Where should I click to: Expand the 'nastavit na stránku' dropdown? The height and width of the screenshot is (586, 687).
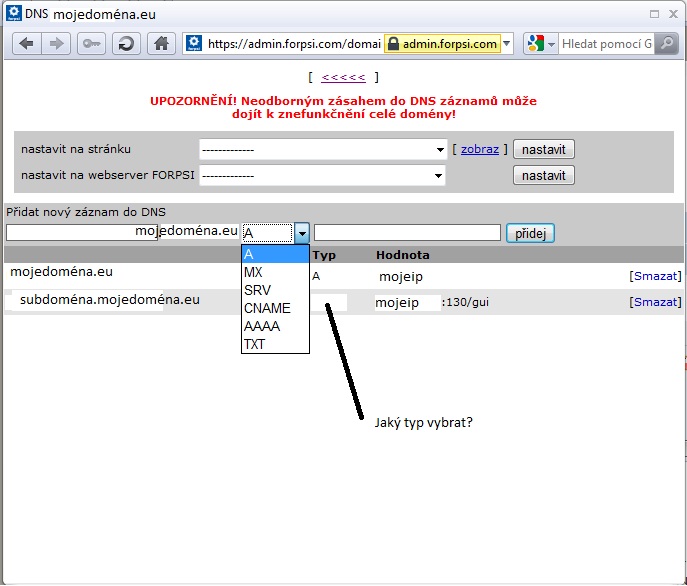(440, 150)
